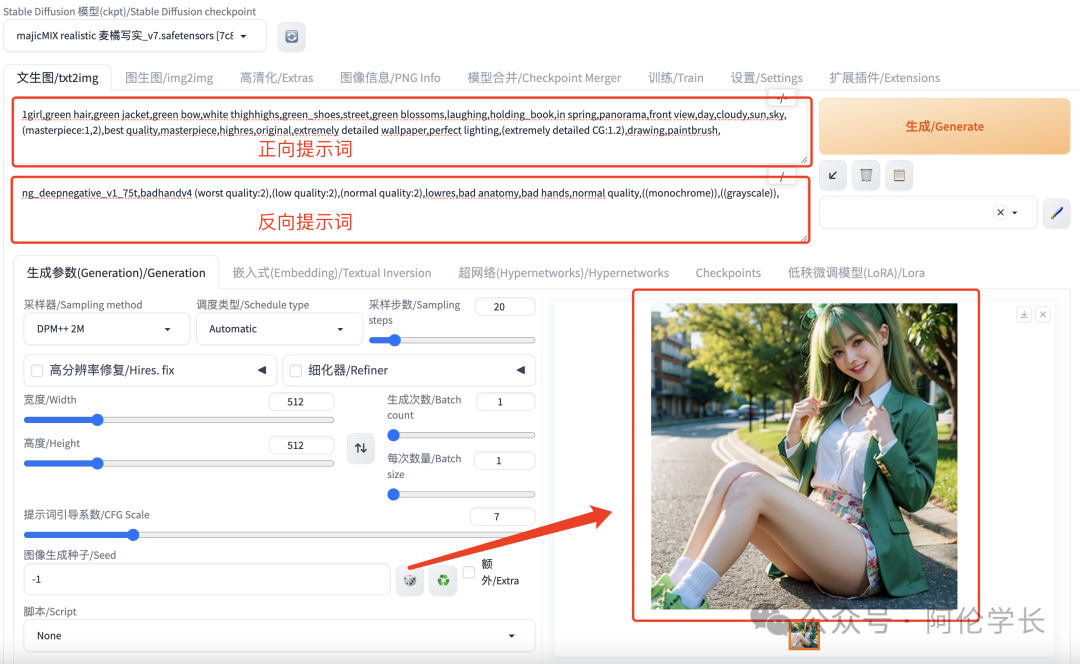Select the generated image thumbnail below the preview
1080x664 pixels.
pyautogui.click(x=803, y=634)
